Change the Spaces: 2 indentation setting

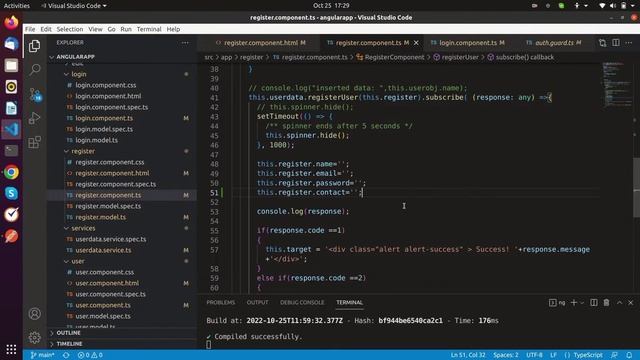pos(506,355)
